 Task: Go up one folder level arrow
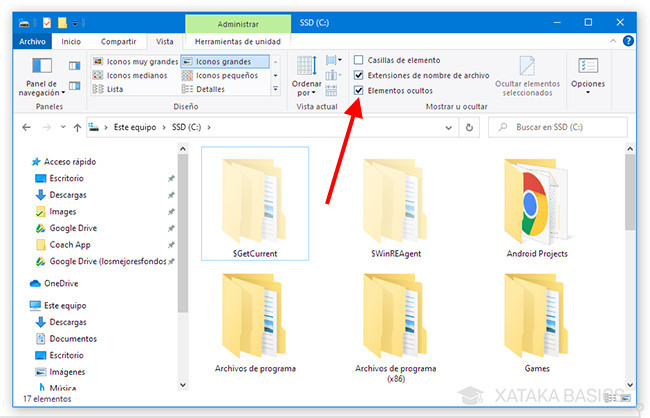(76, 128)
